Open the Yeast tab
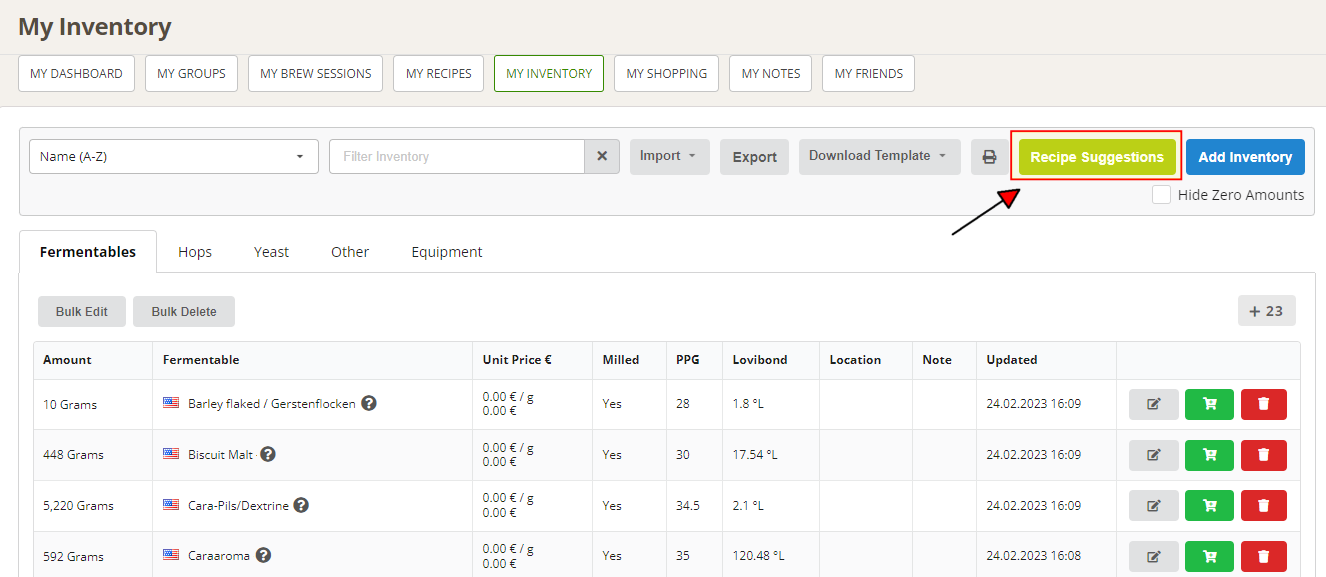The height and width of the screenshot is (577, 1326). pyautogui.click(x=271, y=252)
